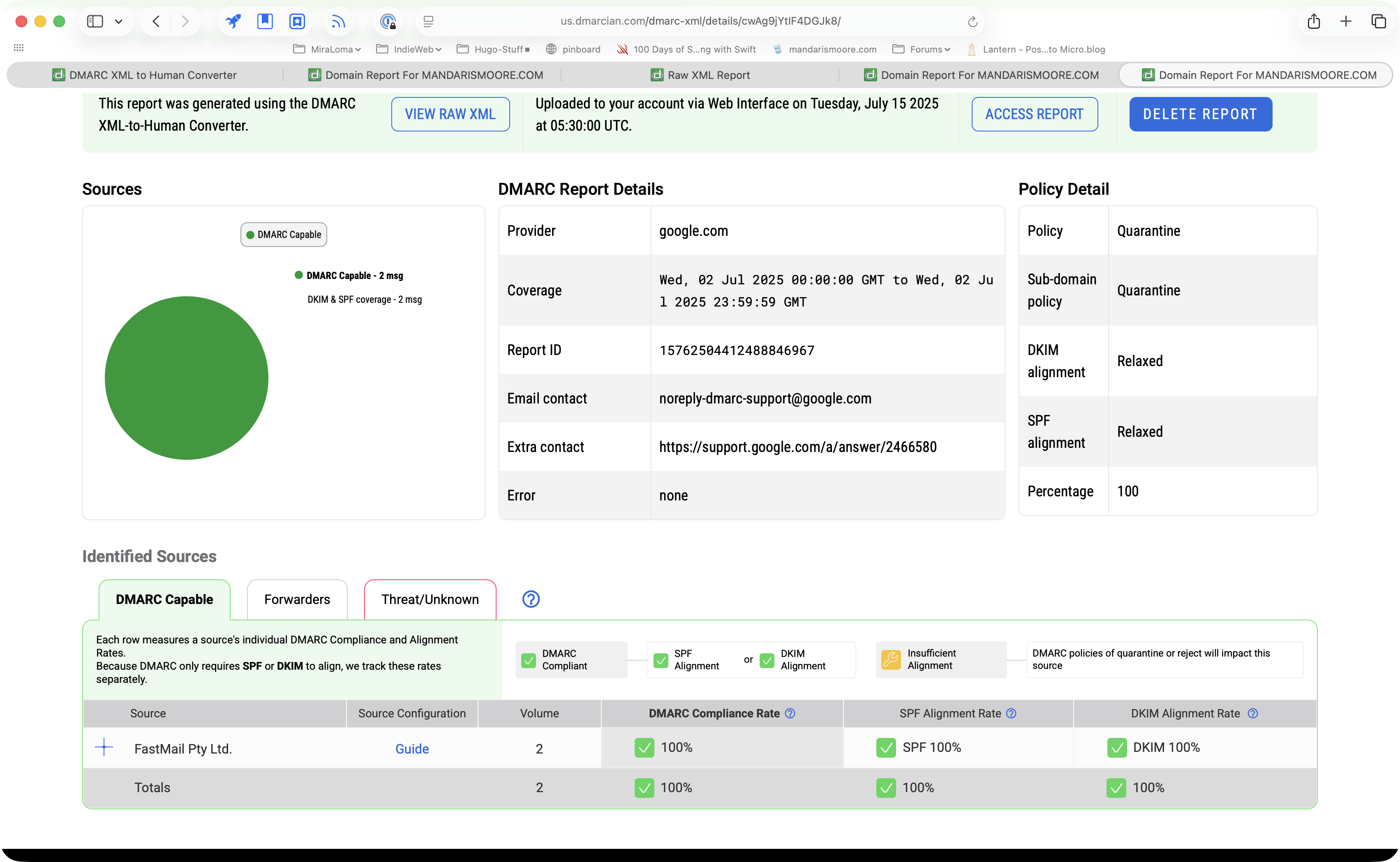The width and height of the screenshot is (1400, 862).
Task: Click the DMARC Capable - 2 msg legend entry
Action: (x=349, y=276)
